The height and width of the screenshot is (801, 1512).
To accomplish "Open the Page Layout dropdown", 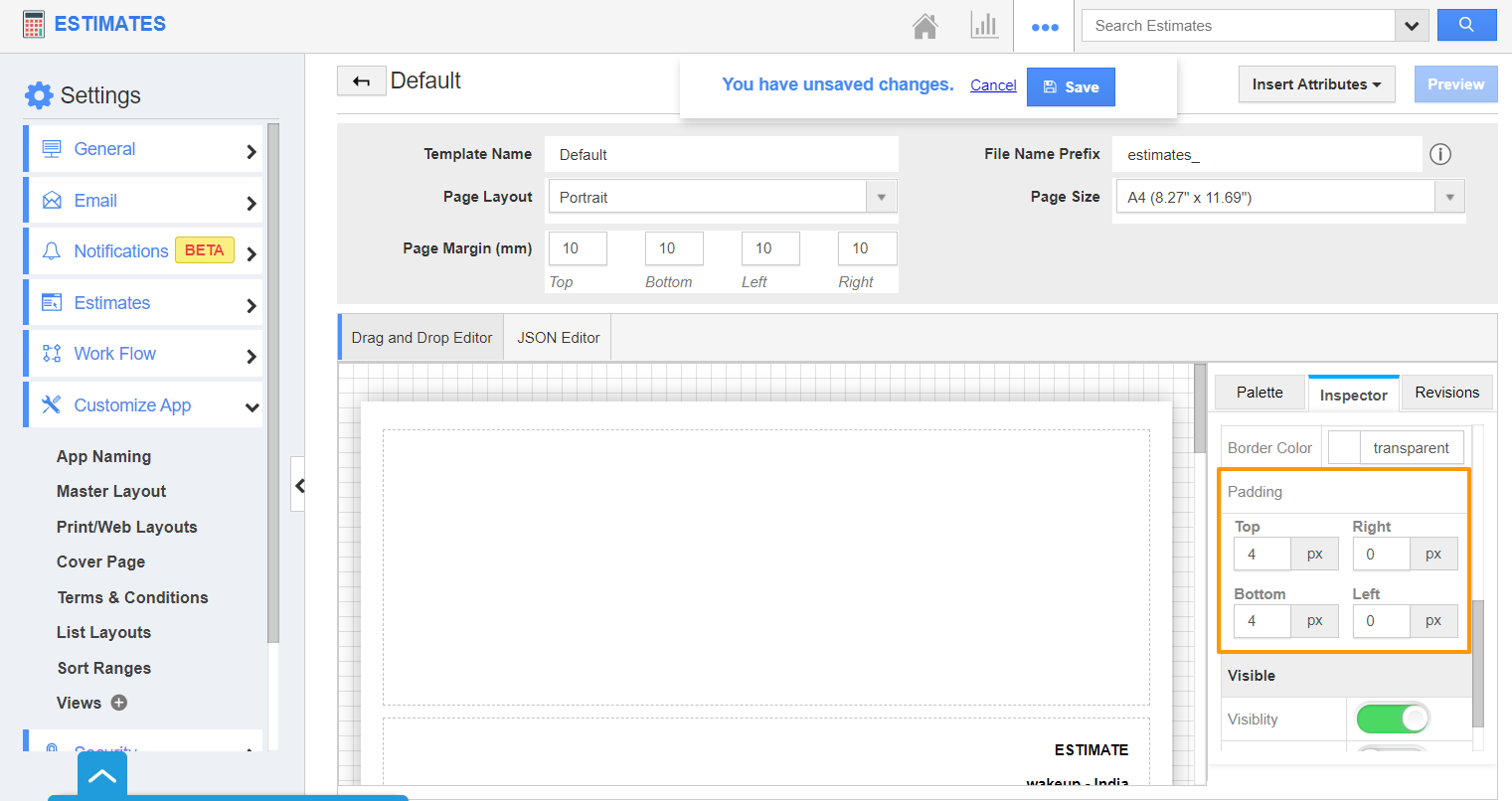I will pos(881,196).
